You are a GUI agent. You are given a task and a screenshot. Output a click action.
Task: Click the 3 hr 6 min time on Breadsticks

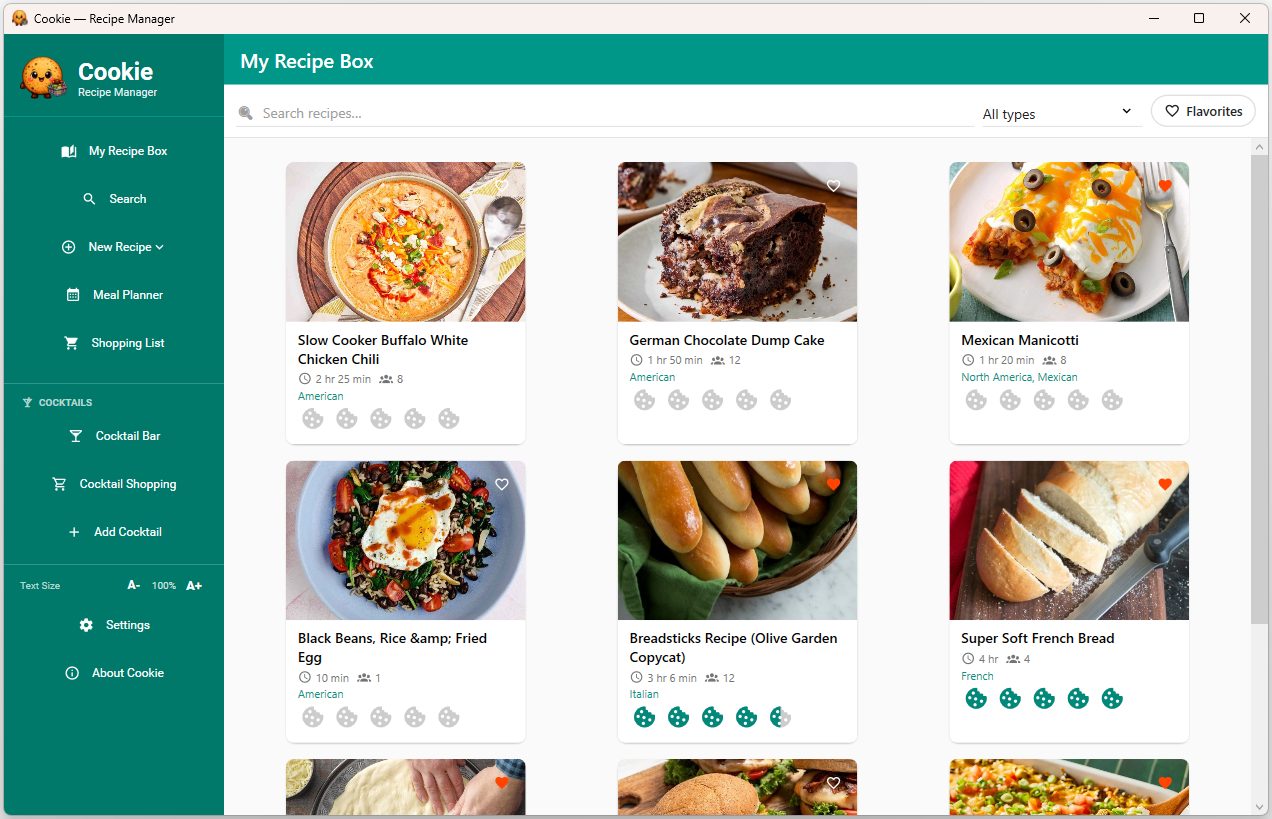tap(670, 678)
